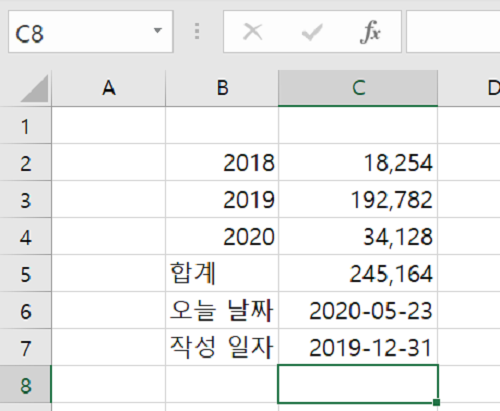
Task: Expand the Name Box dropdown arrow
Action: click(158, 31)
